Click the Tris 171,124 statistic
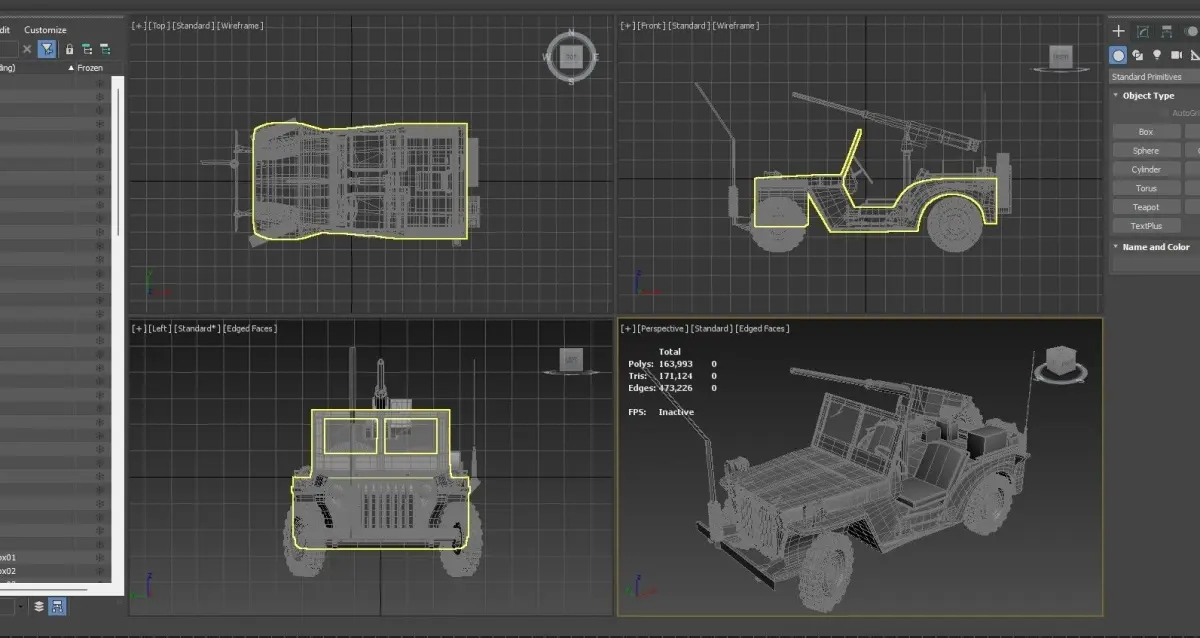 click(x=662, y=376)
